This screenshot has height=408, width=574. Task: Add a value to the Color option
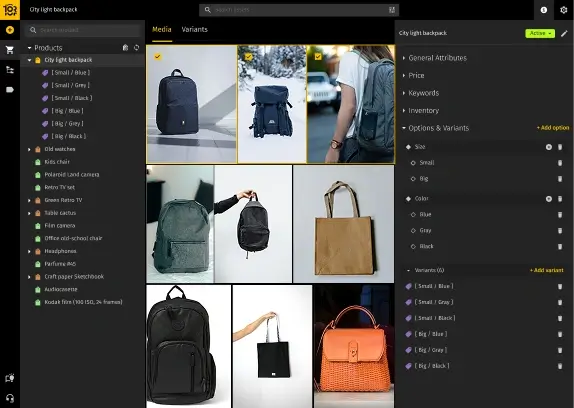[548, 199]
